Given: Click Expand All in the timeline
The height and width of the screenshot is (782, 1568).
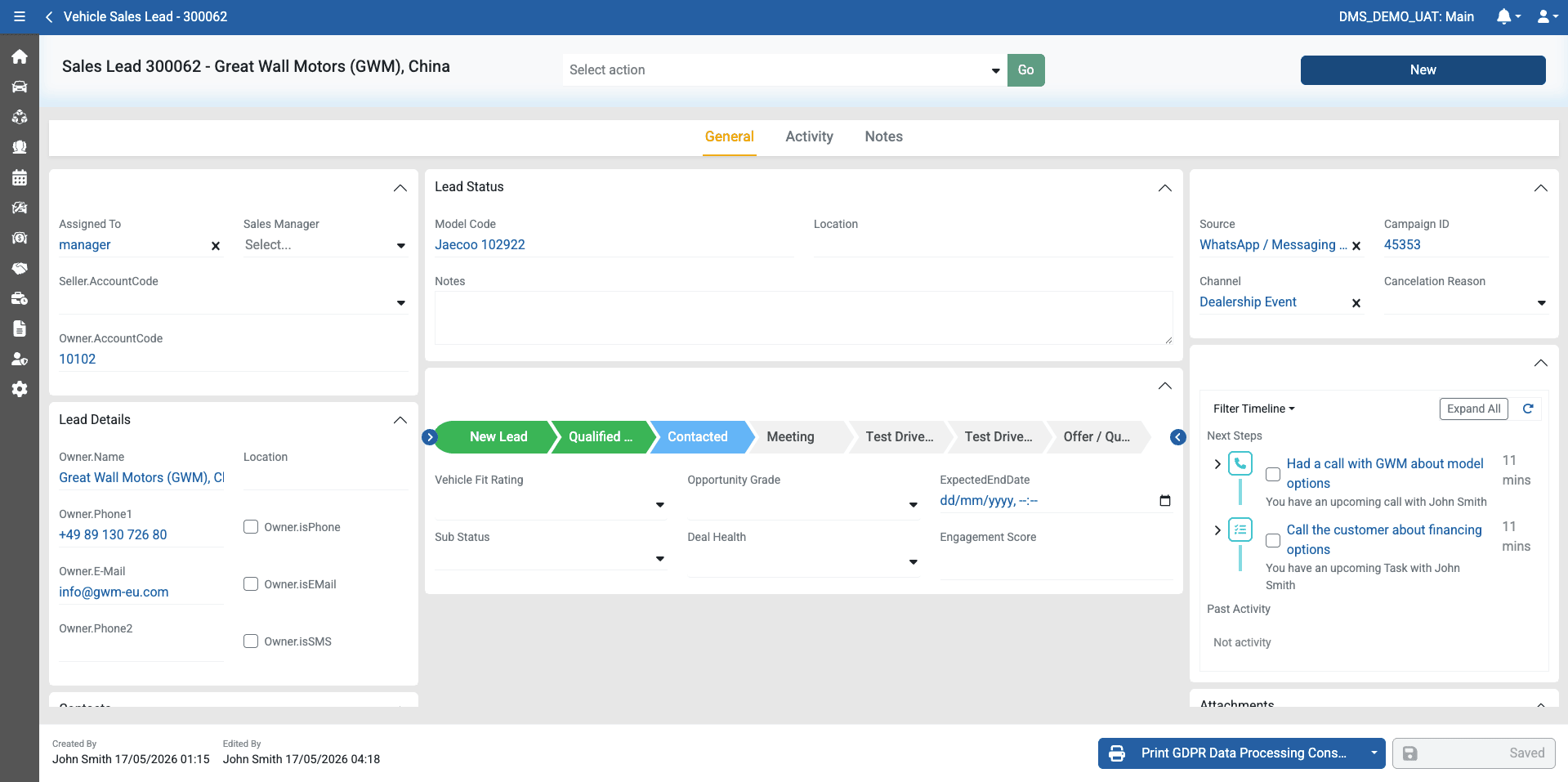Looking at the screenshot, I should pos(1473,409).
